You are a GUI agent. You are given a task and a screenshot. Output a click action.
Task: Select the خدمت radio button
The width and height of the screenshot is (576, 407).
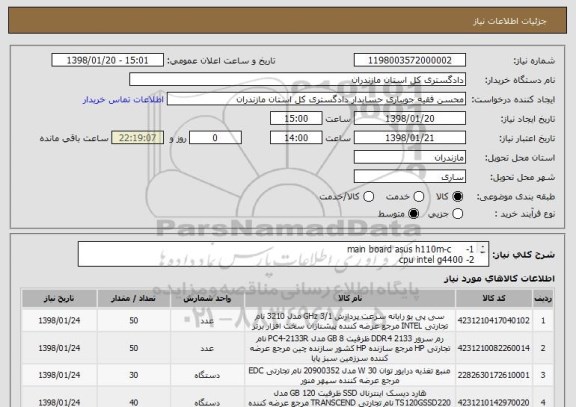(418, 197)
